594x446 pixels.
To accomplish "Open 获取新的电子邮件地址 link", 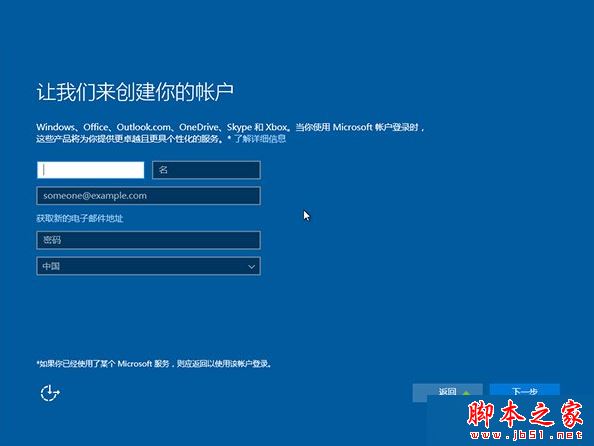I will [80, 218].
